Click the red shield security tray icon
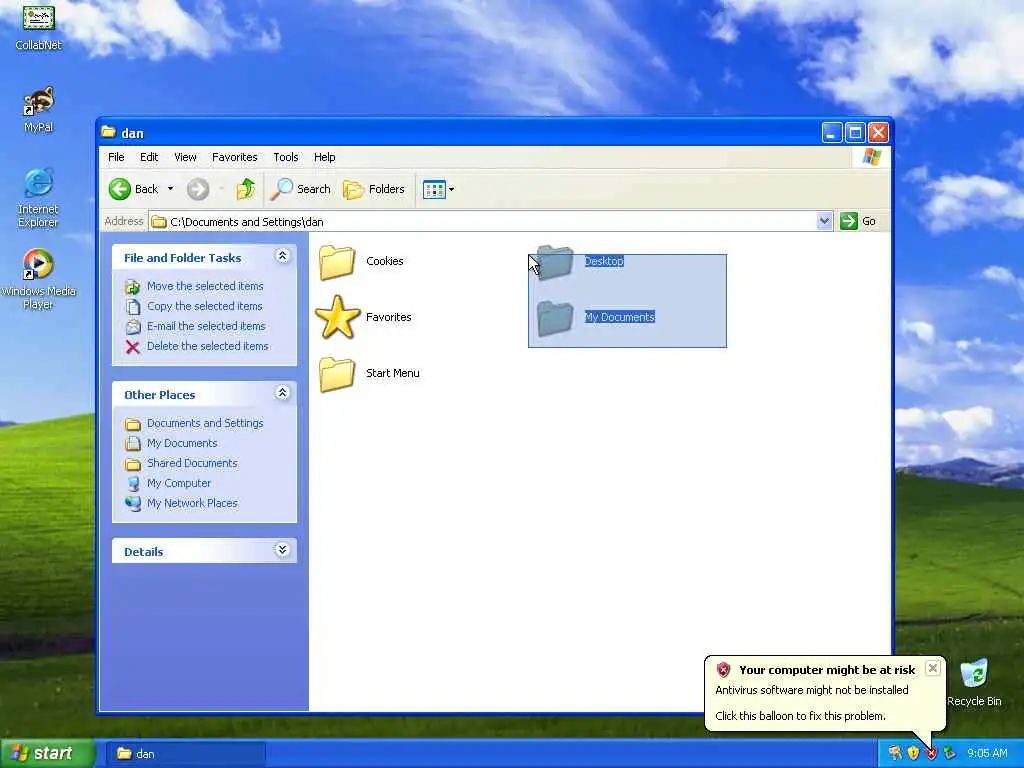Image resolution: width=1024 pixels, height=768 pixels. pos(931,754)
